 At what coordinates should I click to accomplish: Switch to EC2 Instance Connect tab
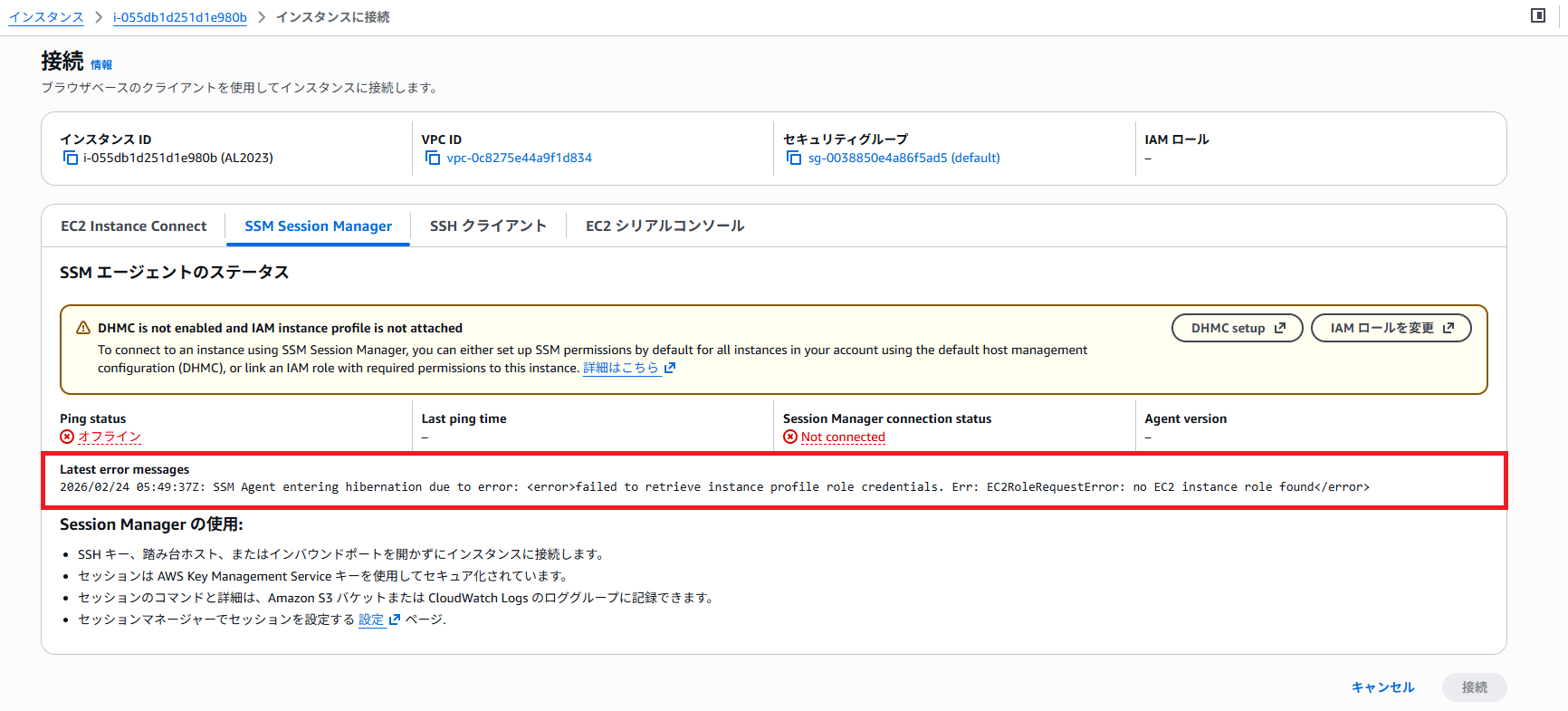point(134,226)
